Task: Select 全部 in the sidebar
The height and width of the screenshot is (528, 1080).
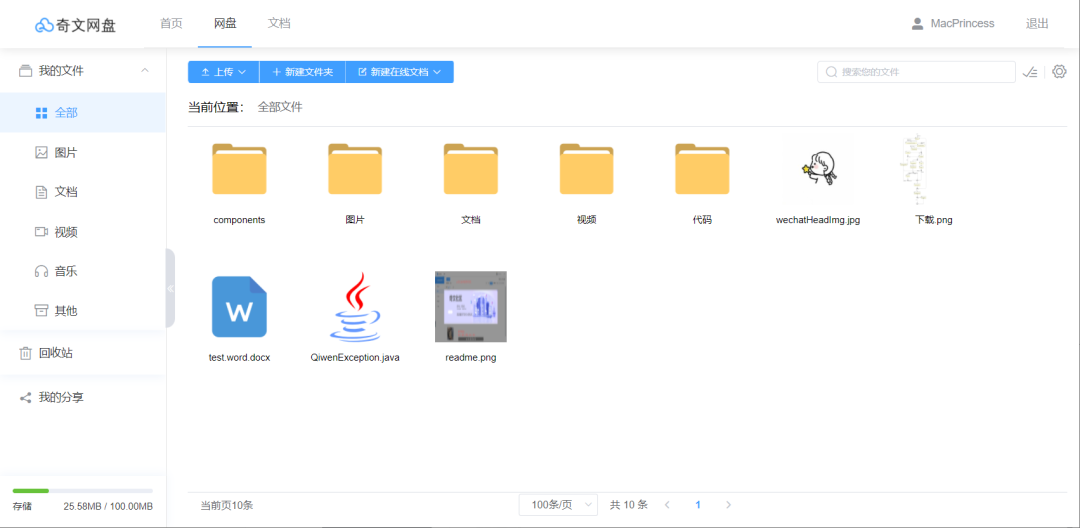Action: pos(83,113)
